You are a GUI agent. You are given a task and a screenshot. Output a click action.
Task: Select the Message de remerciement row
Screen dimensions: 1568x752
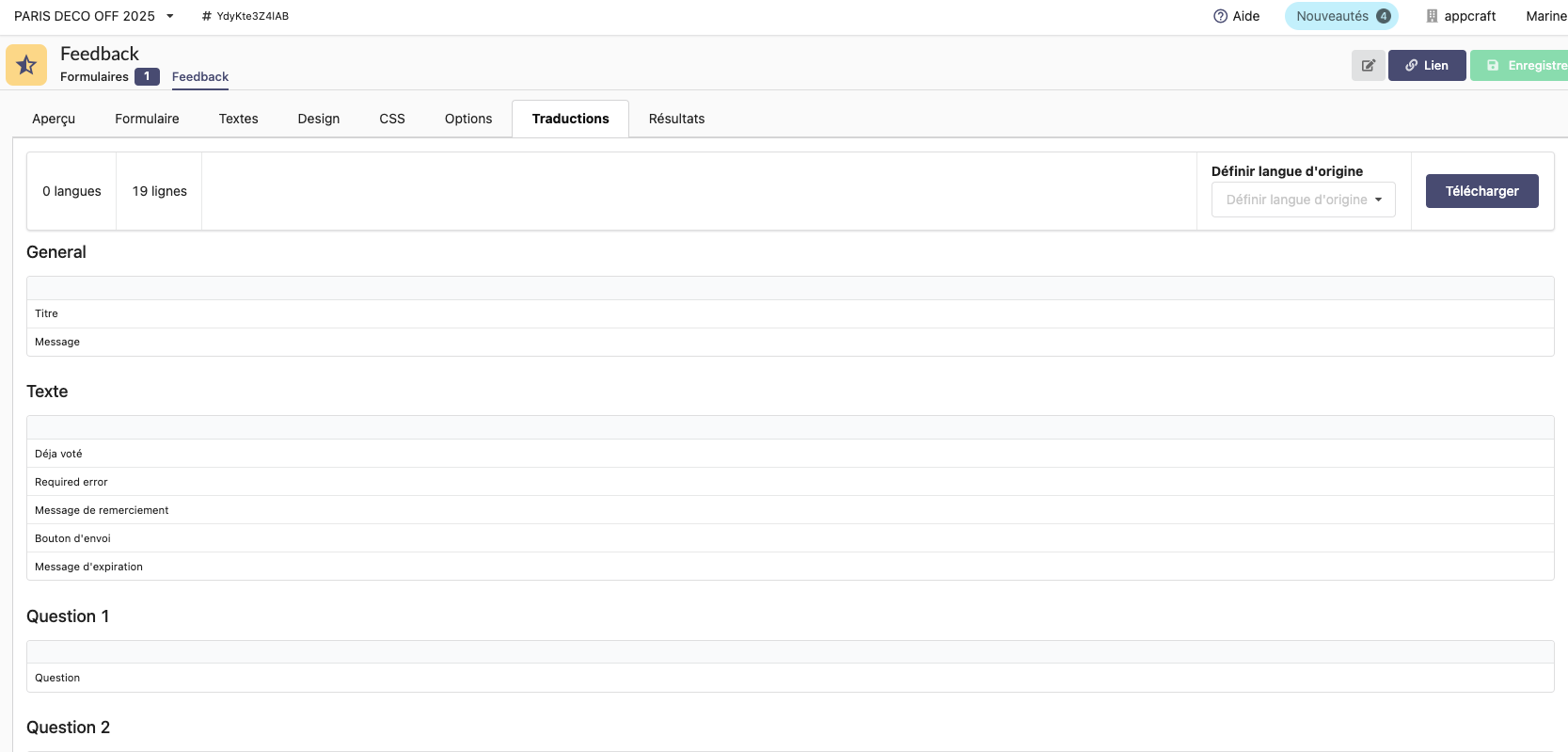pyautogui.click(x=102, y=510)
